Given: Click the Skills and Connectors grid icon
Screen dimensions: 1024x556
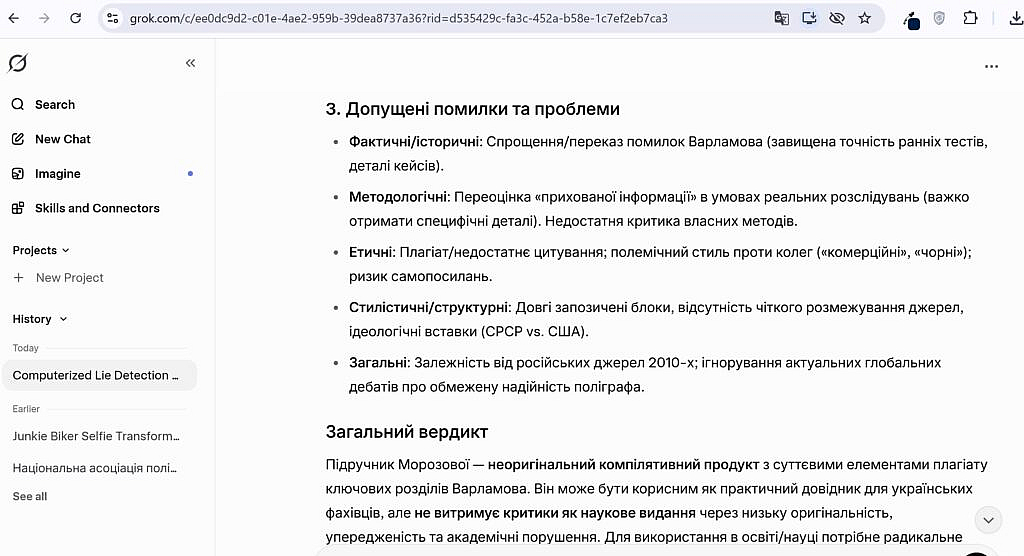Looking at the screenshot, I should pyautogui.click(x=18, y=208).
